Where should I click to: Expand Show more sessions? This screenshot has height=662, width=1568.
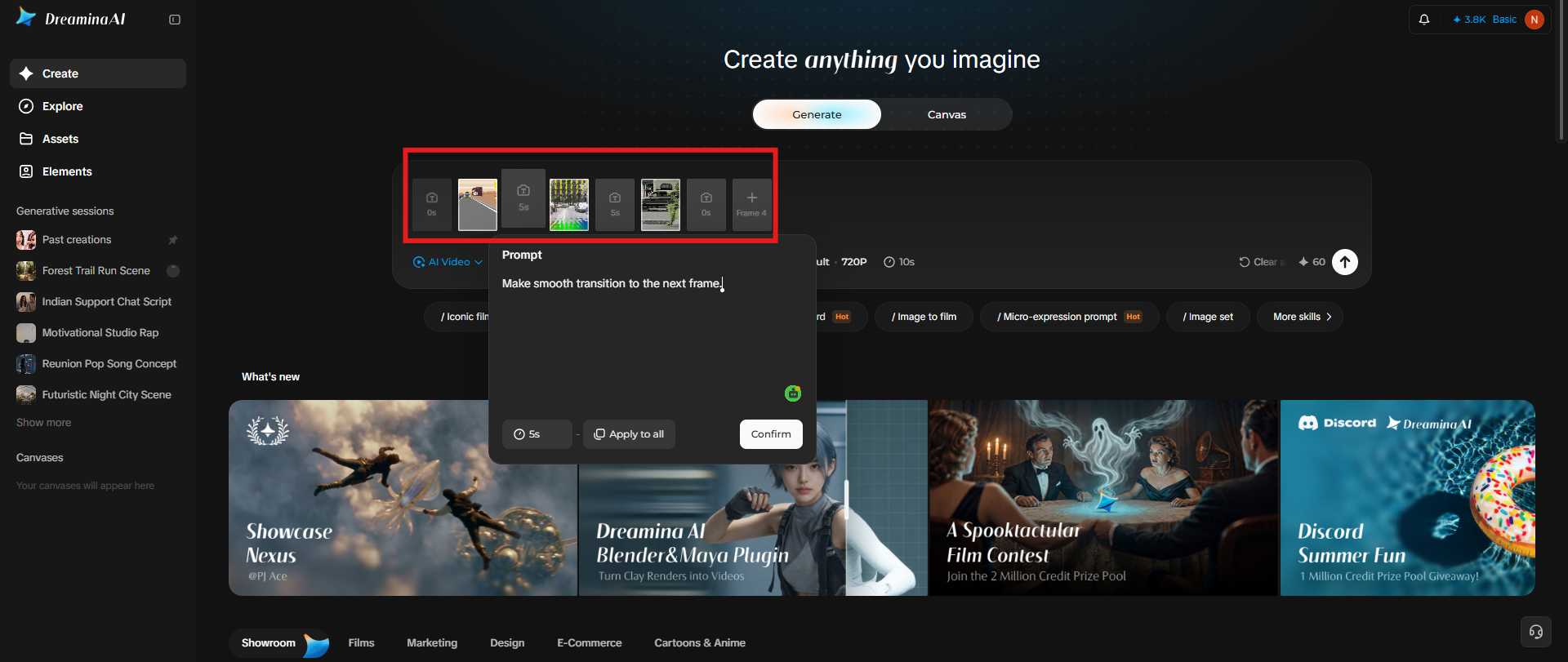[43, 423]
